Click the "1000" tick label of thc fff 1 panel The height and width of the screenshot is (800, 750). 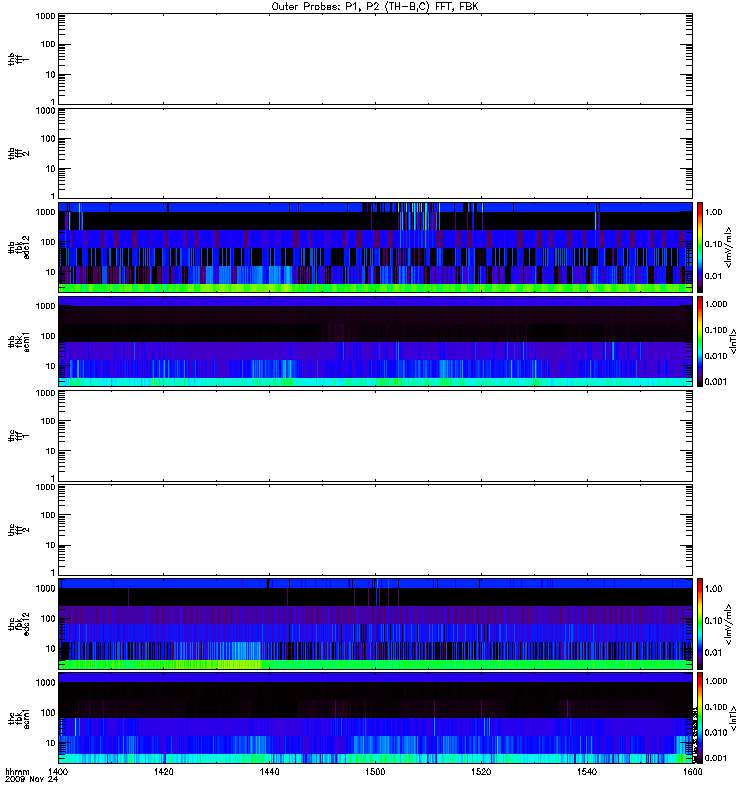pos(45,393)
